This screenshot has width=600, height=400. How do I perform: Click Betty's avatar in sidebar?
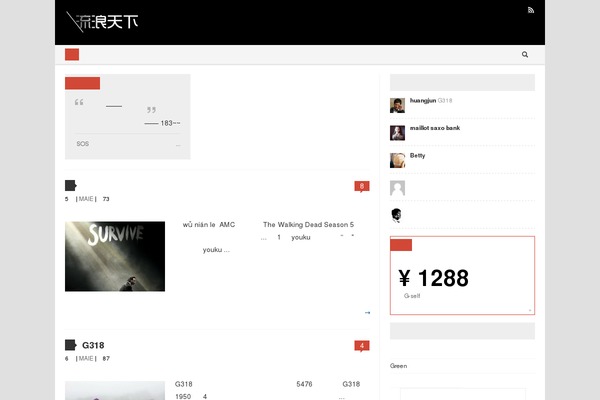[397, 160]
